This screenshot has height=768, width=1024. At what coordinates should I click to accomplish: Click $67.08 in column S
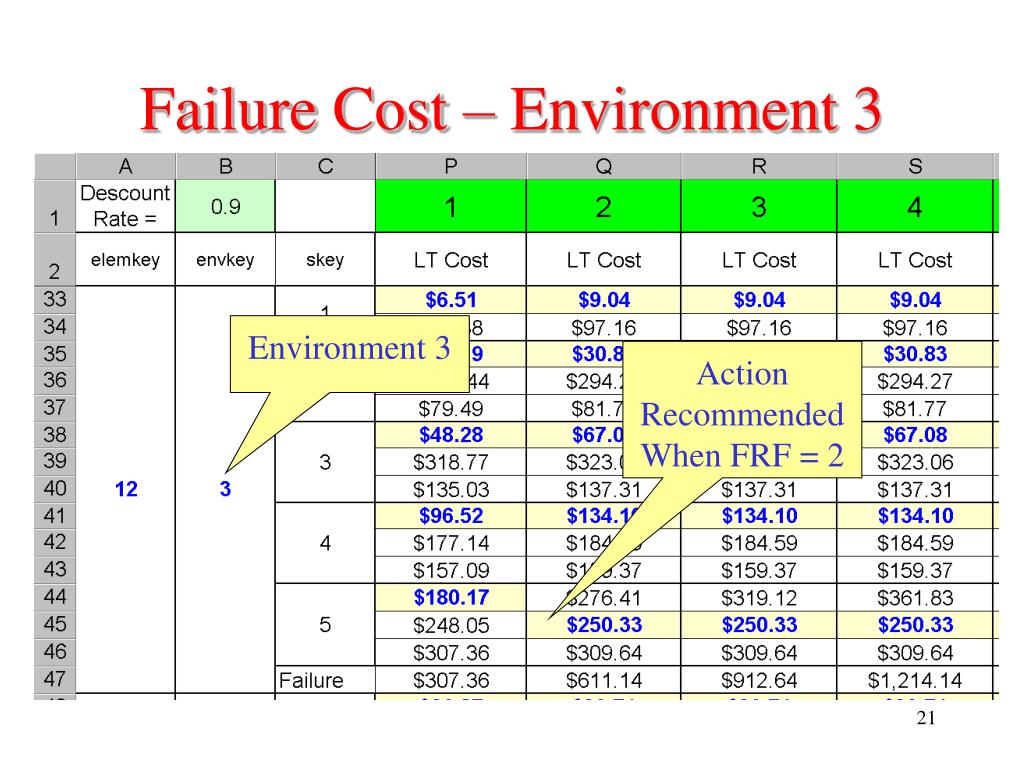915,435
